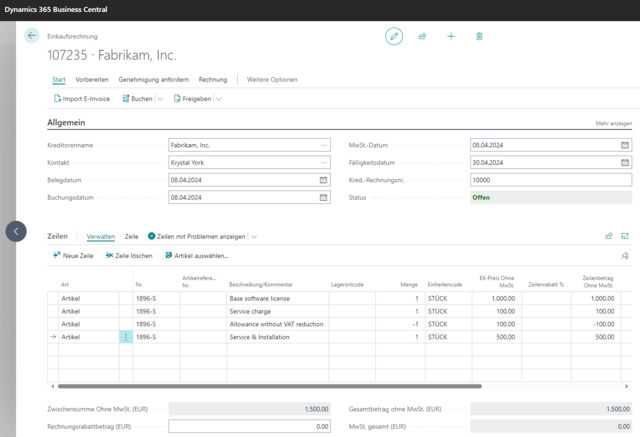Click the share icon in header

(x=422, y=36)
